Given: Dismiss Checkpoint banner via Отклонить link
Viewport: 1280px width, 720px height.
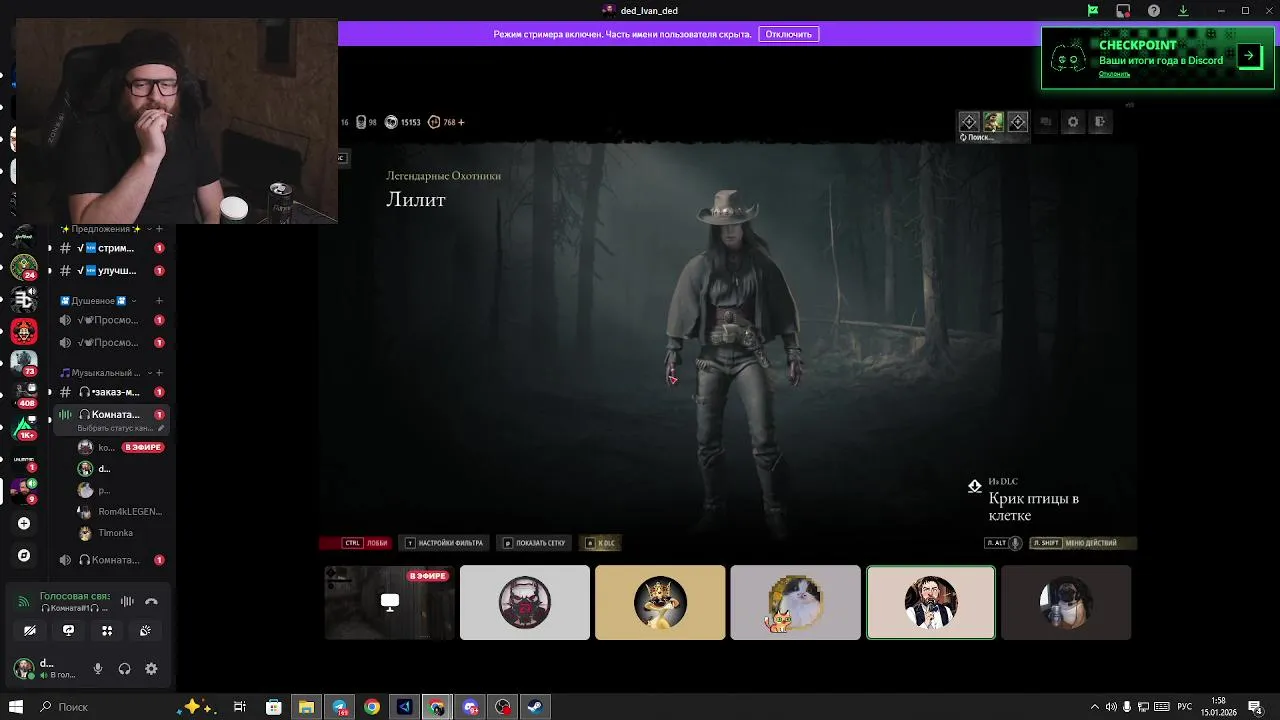Looking at the screenshot, I should click(1114, 74).
